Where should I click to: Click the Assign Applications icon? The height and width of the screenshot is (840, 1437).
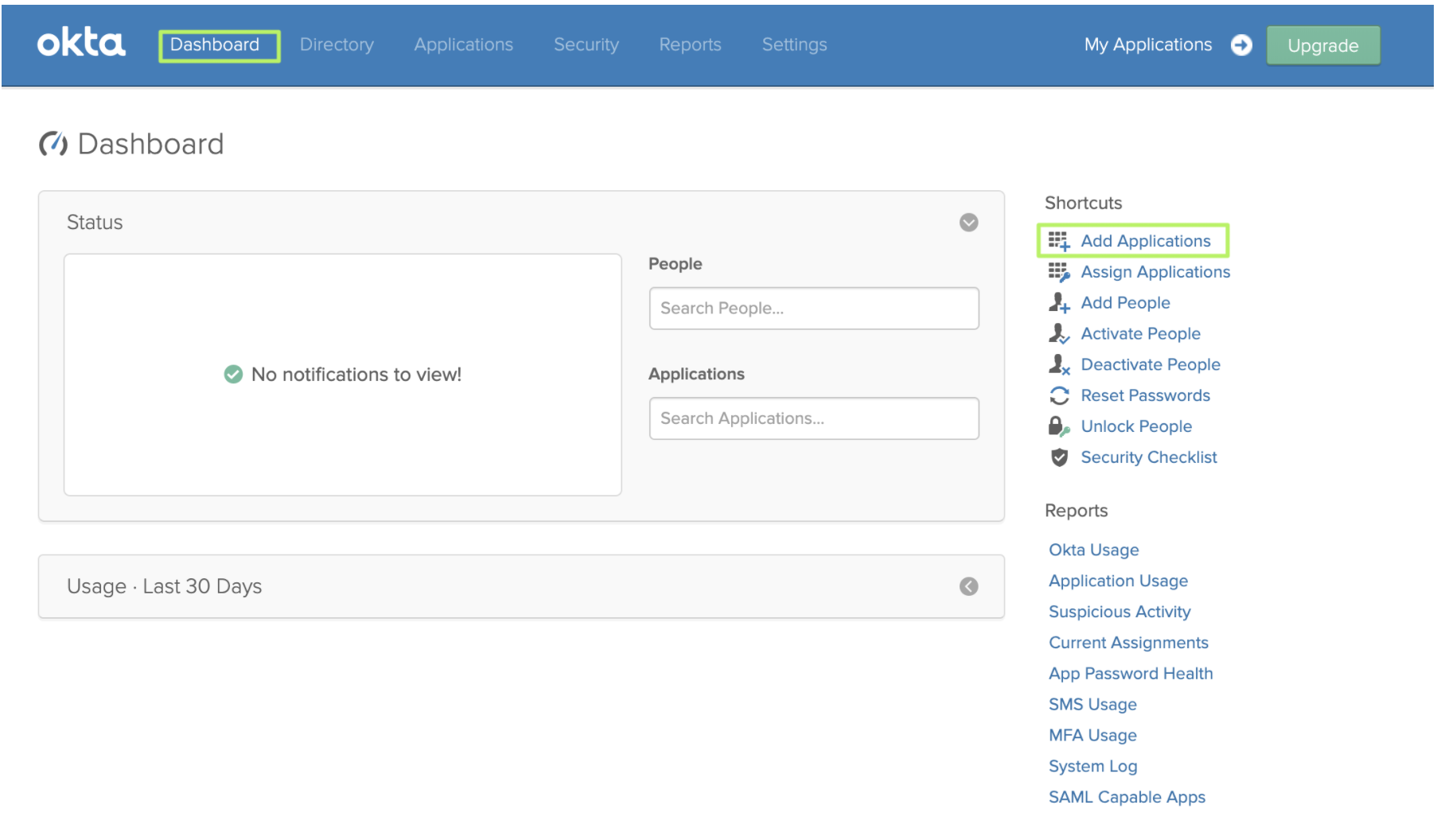(1059, 271)
